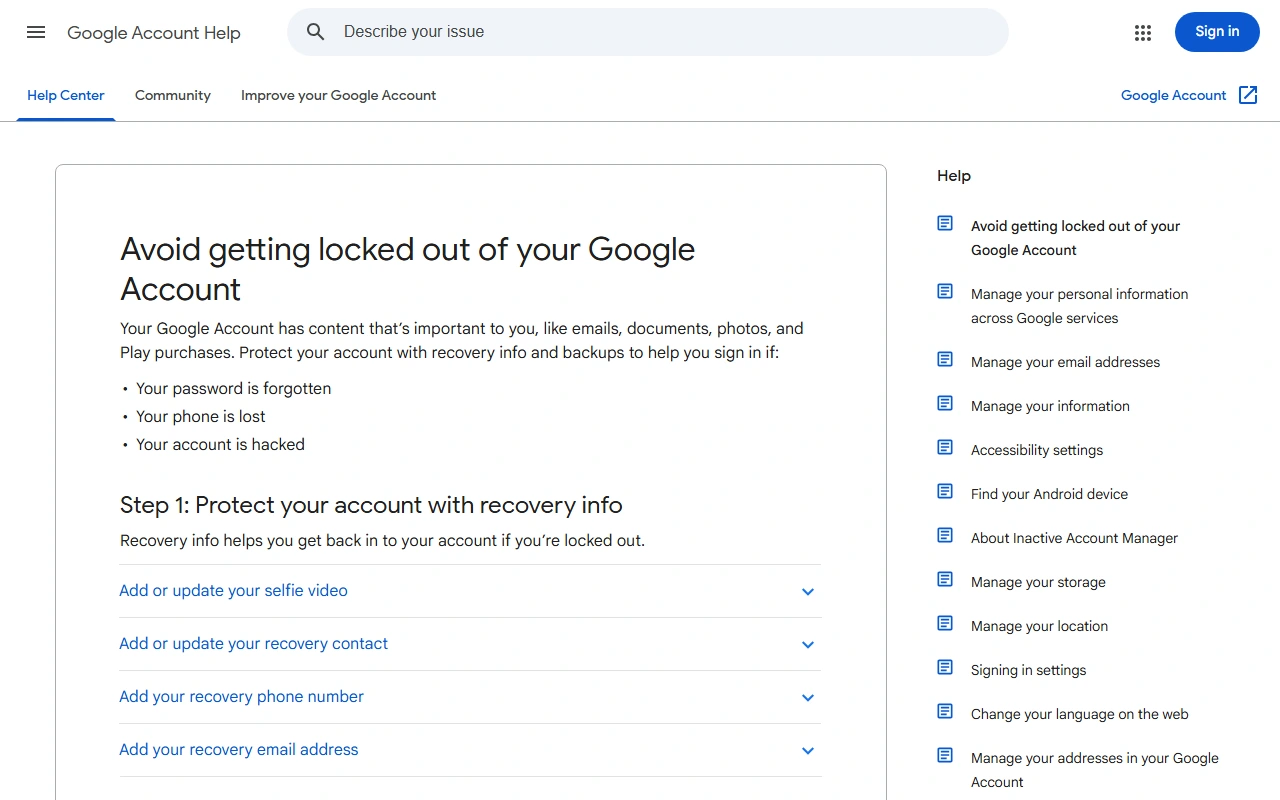The image size is (1280, 800).
Task: Open Signing in settings article
Action: click(x=1028, y=670)
